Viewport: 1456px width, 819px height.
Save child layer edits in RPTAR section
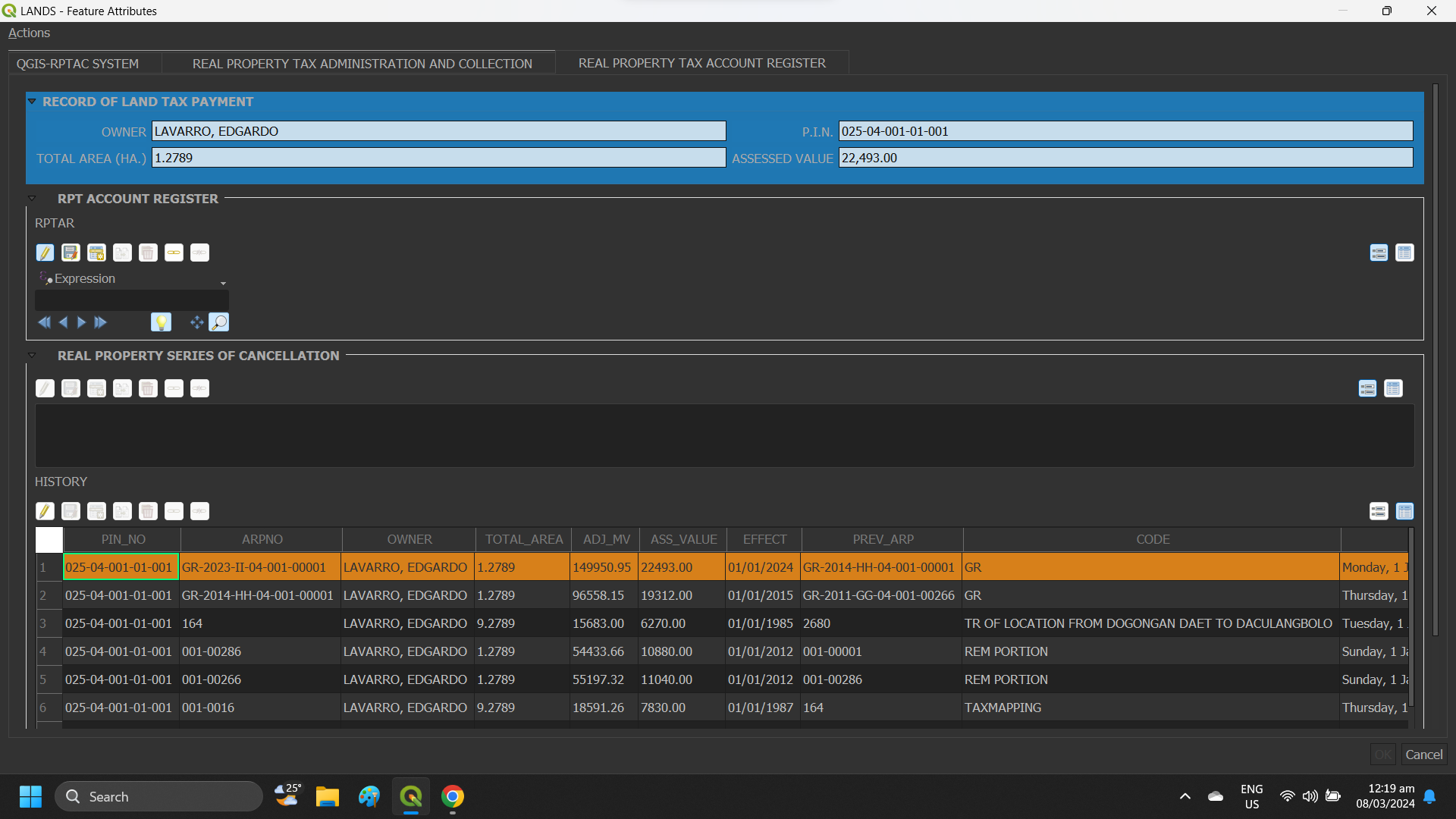[71, 253]
